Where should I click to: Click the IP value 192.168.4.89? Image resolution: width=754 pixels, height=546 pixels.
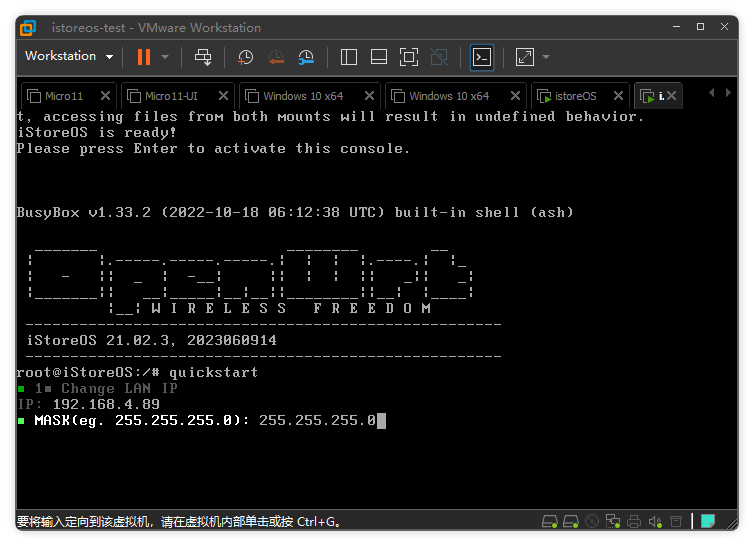click(x=106, y=404)
